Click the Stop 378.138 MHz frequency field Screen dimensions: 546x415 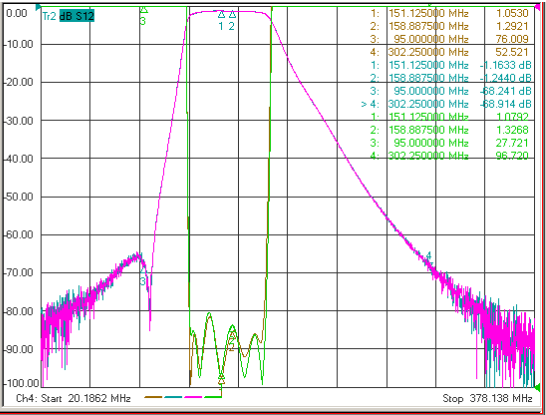(x=487, y=398)
